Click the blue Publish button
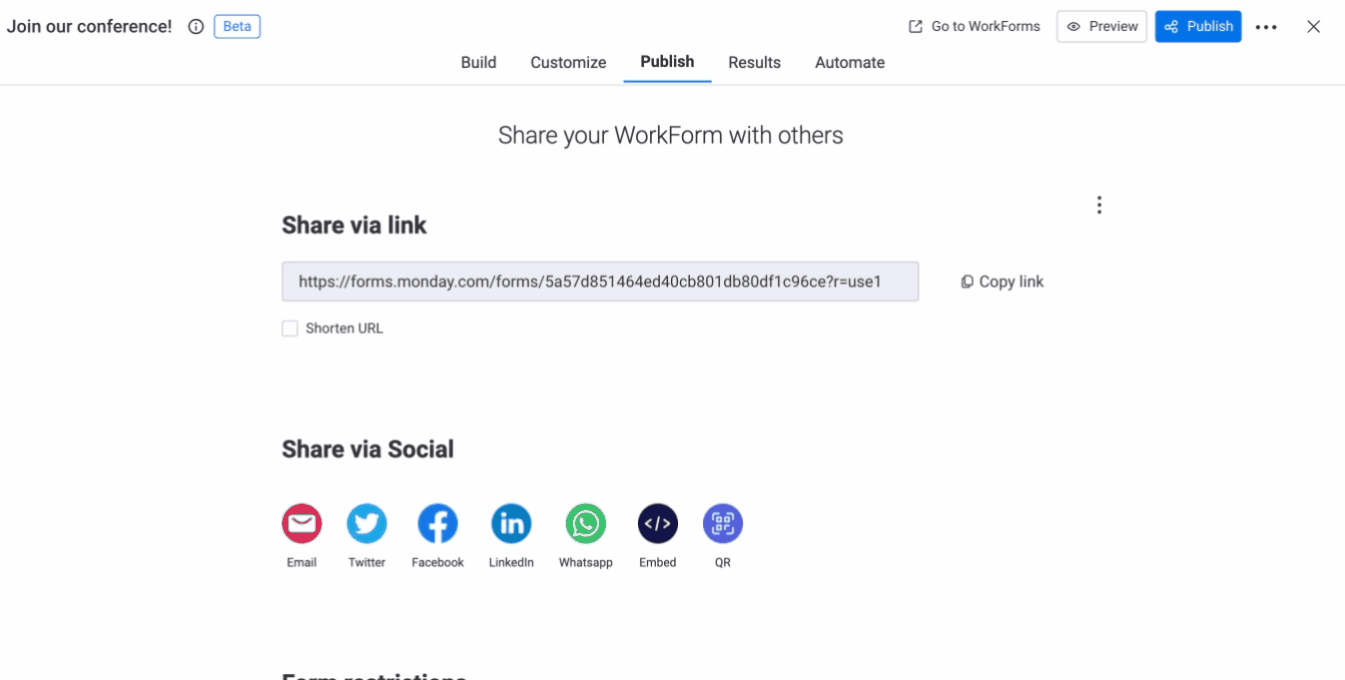Viewport: 1345px width, 680px height. coord(1198,27)
